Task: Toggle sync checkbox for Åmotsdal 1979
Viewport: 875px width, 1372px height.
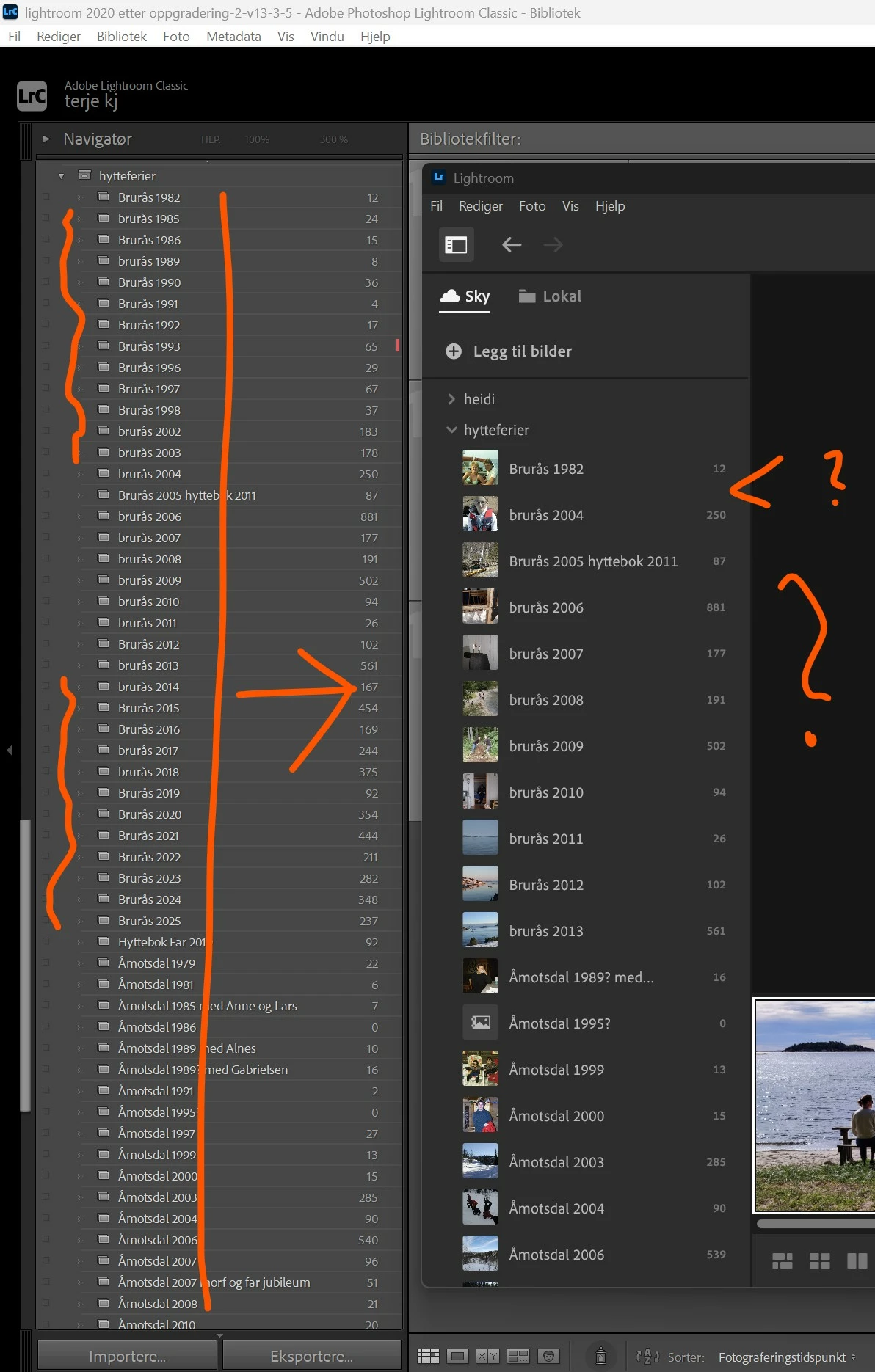Action: click(46, 963)
